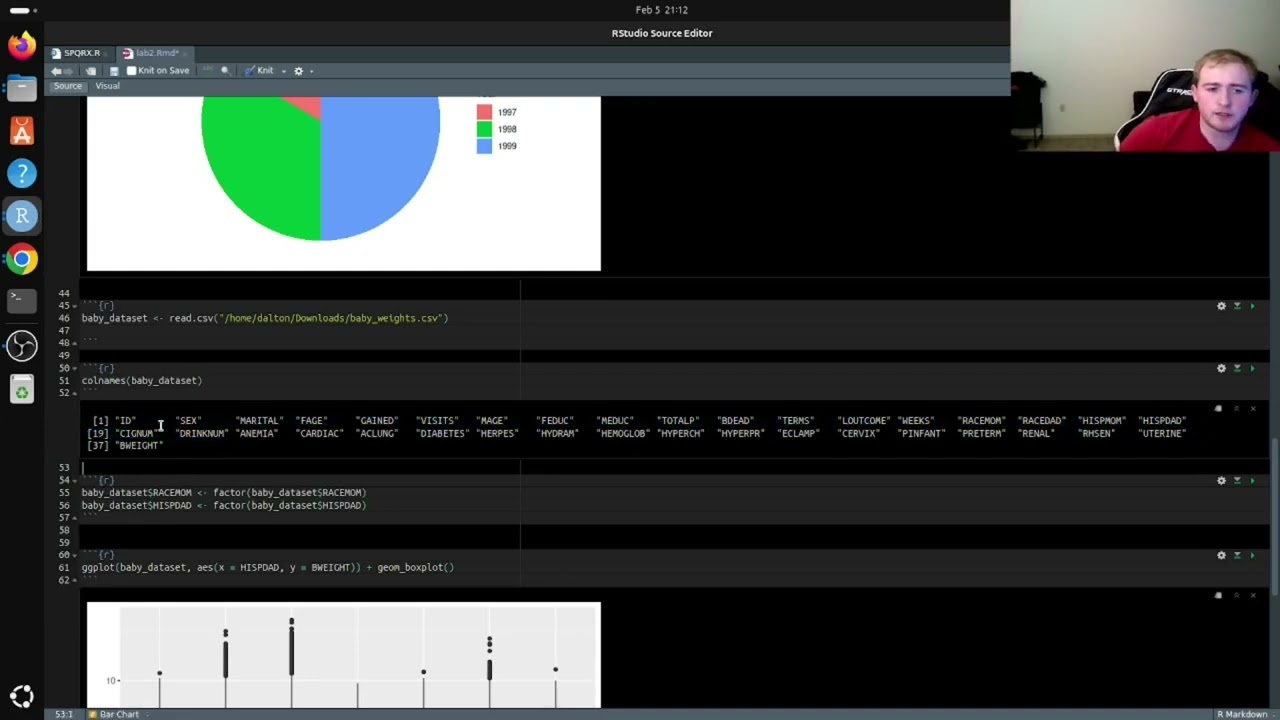Run all chunks above the read.csv chunk
1280x720 pixels.
click(x=1237, y=306)
